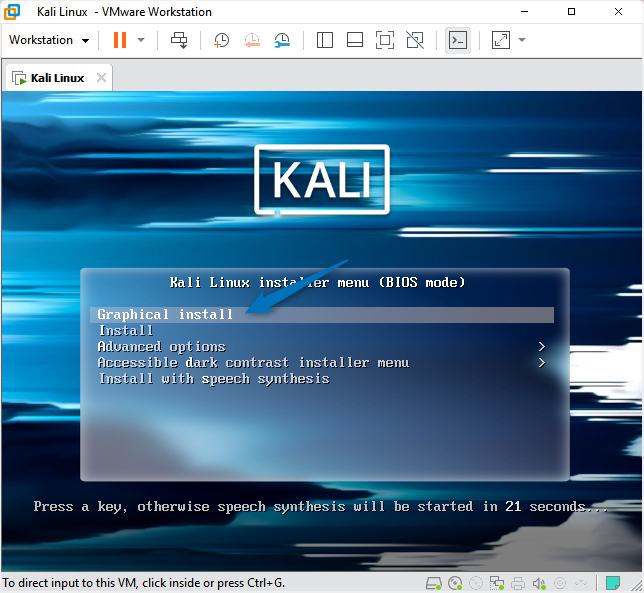This screenshot has width=644, height=593.
Task: Click the greyed-out camera device icon
Action: (x=560, y=583)
